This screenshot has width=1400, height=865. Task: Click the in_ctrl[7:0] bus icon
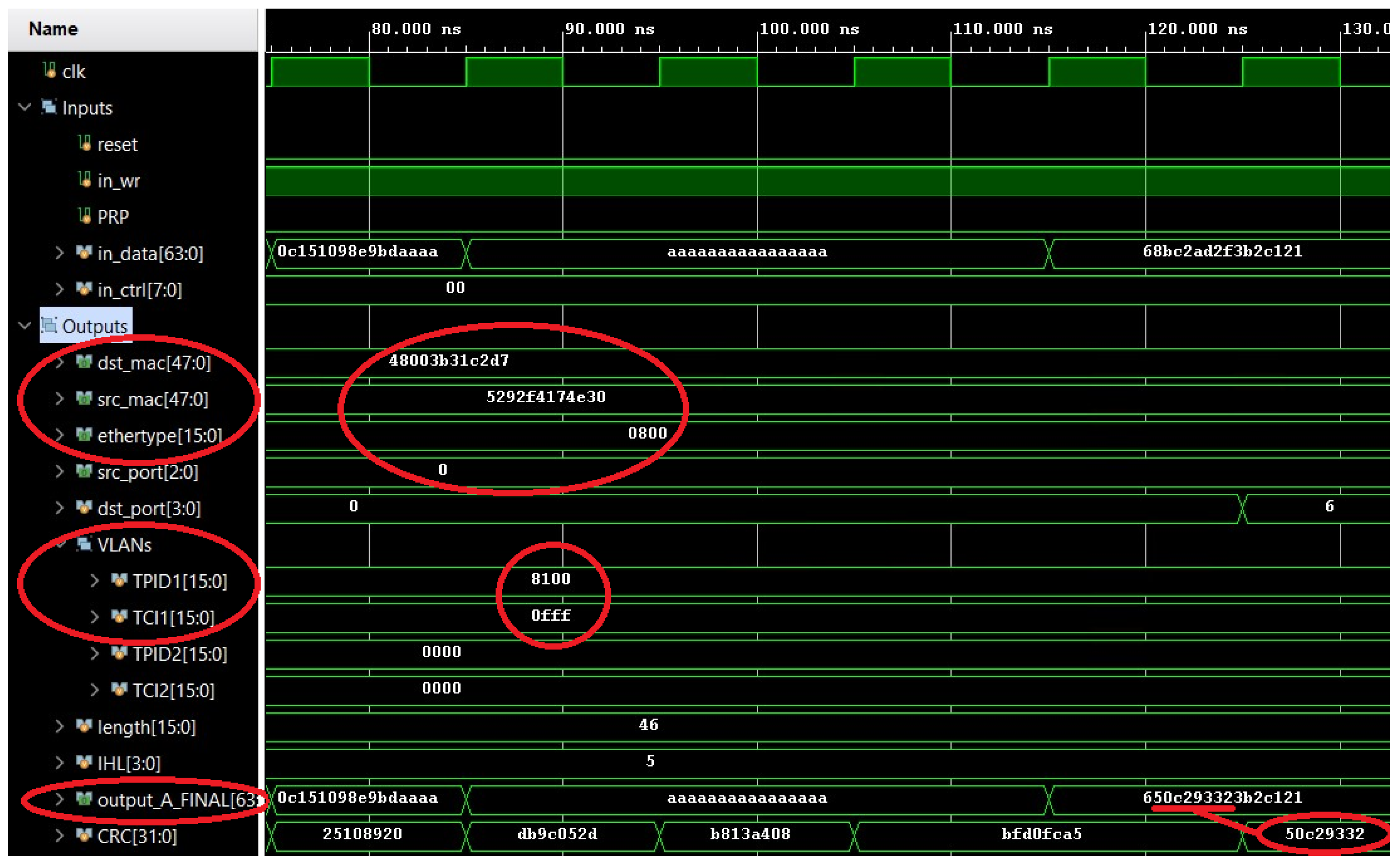84,289
